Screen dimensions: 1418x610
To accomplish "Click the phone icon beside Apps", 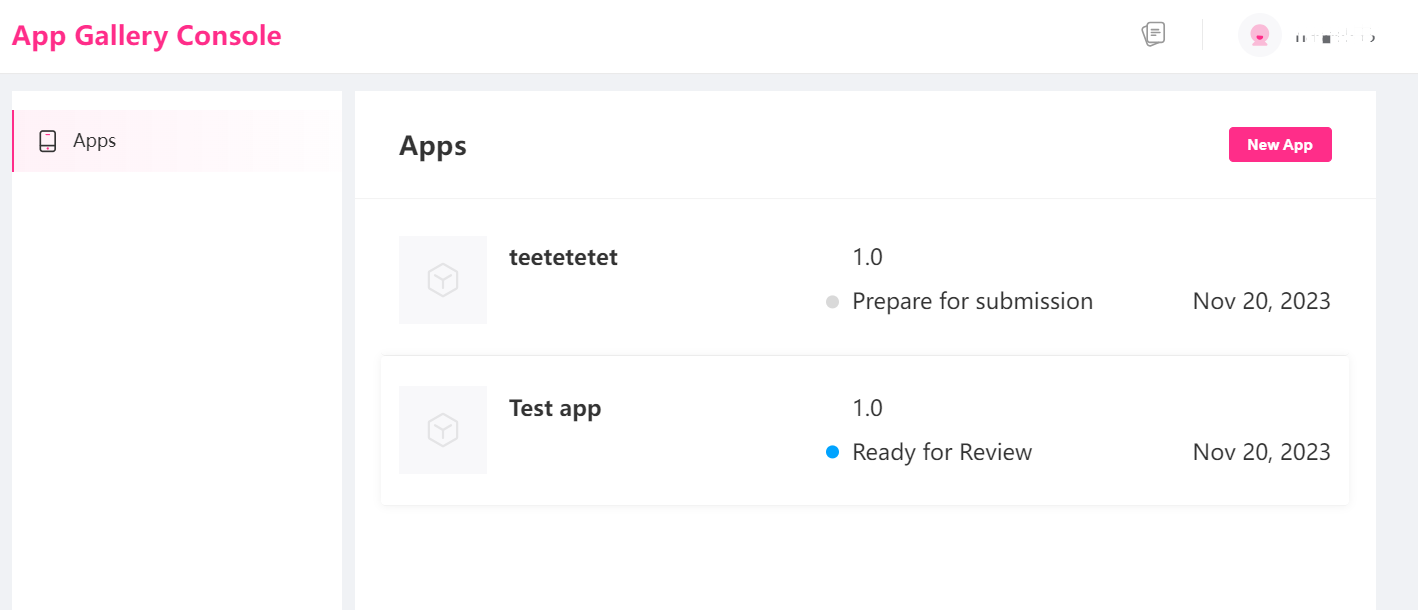I will point(47,141).
